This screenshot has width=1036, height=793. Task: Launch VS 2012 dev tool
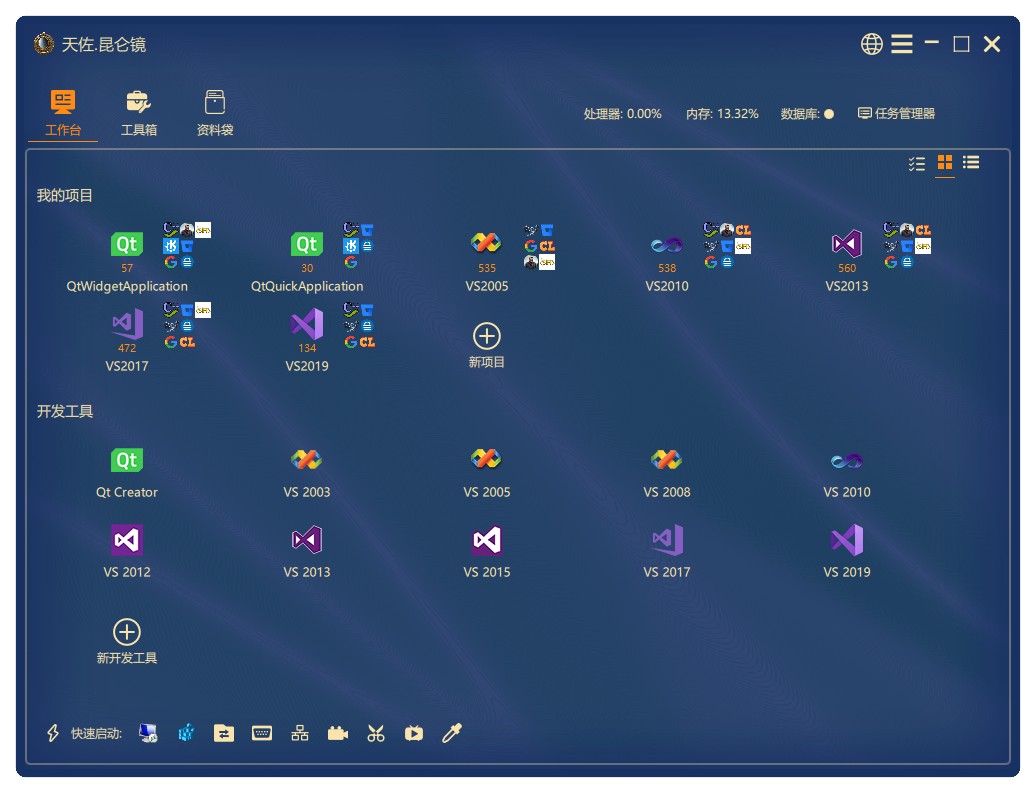coord(127,552)
